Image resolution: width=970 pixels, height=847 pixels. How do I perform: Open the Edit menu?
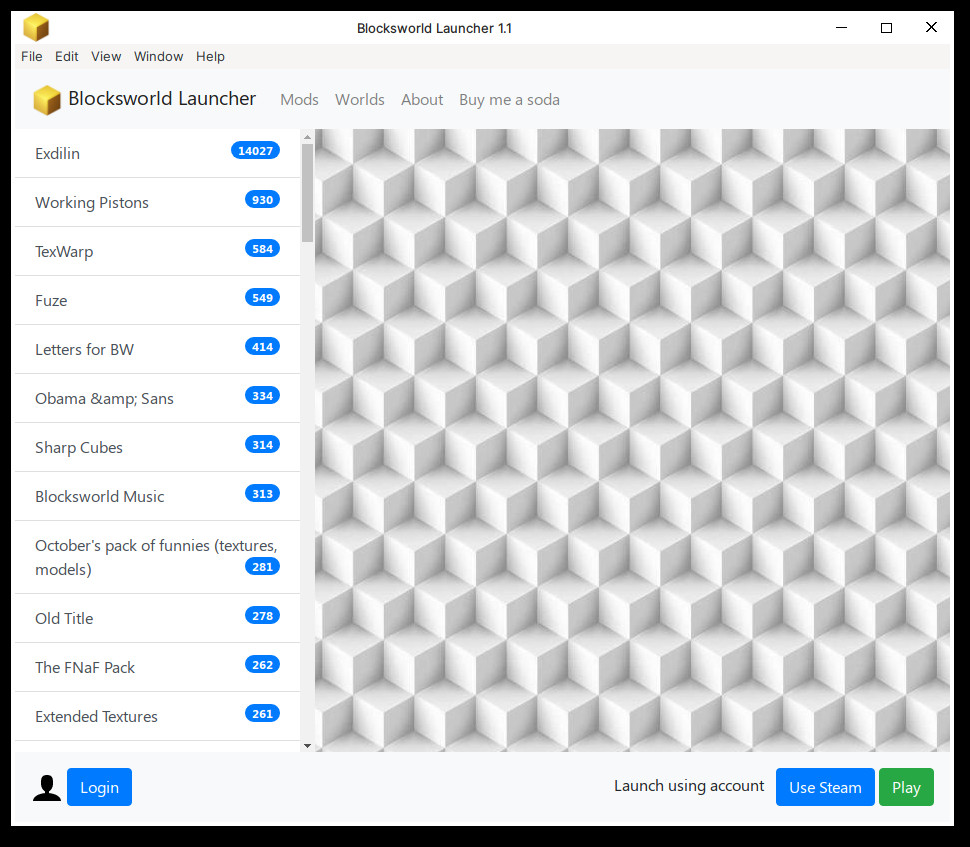click(67, 57)
